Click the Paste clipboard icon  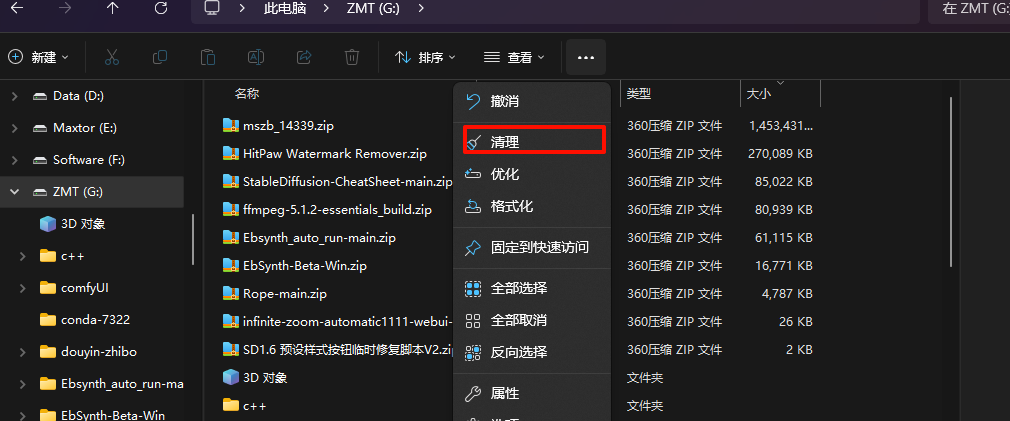(208, 57)
